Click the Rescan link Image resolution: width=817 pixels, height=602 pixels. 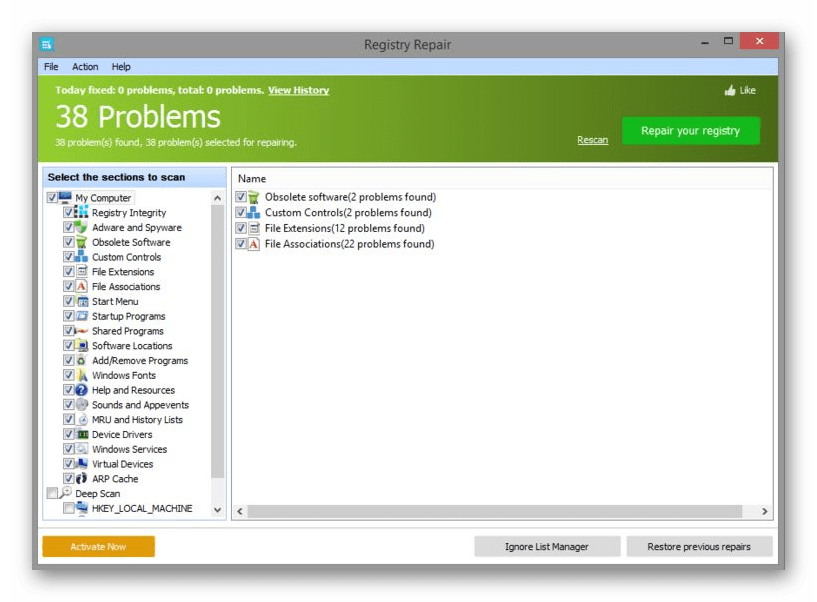tap(592, 140)
